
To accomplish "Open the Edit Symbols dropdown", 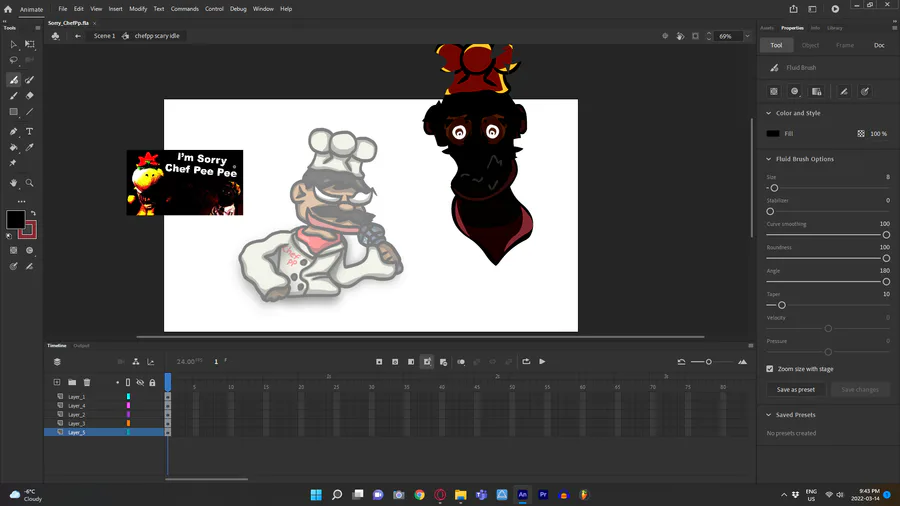I will (x=56, y=36).
